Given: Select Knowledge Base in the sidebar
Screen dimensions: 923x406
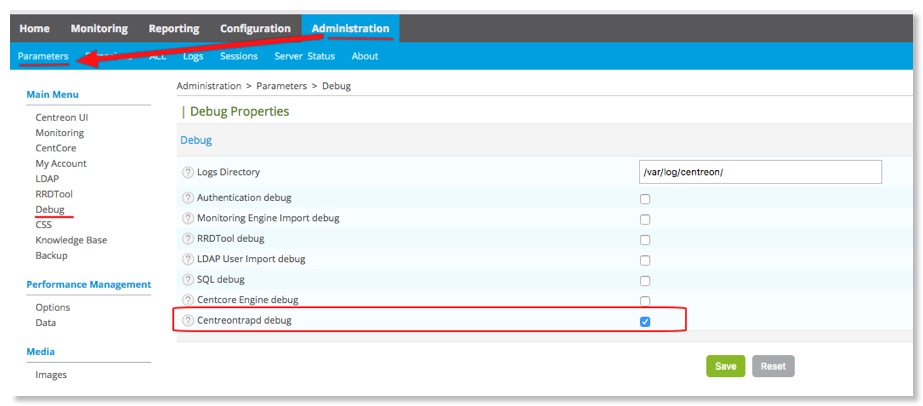Looking at the screenshot, I should click(71, 240).
